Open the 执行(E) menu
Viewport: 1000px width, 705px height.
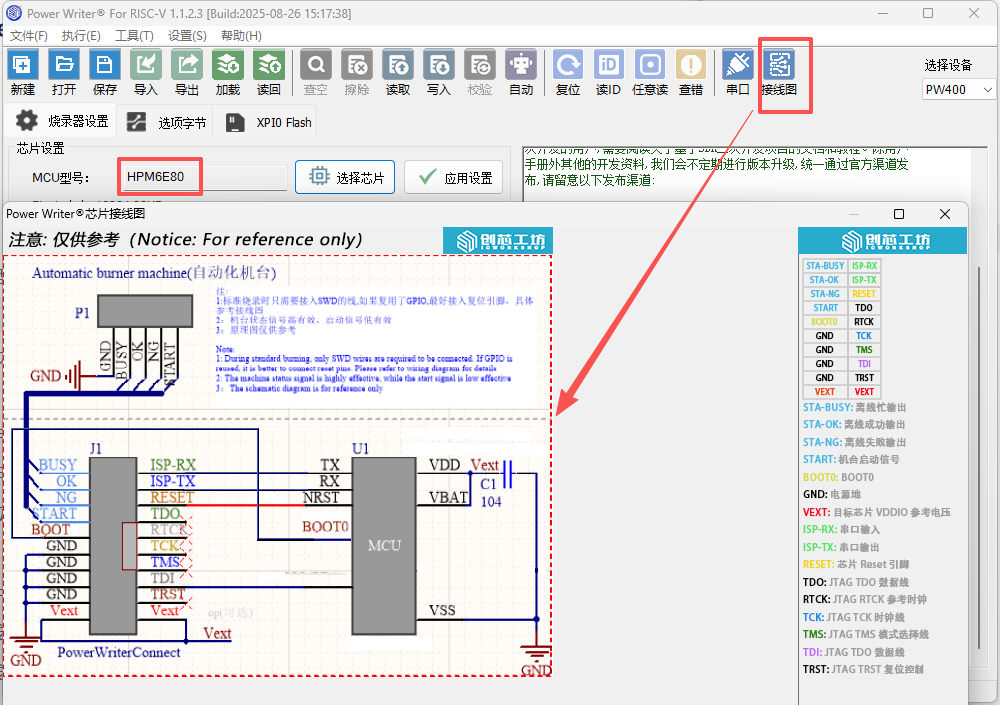coord(81,36)
